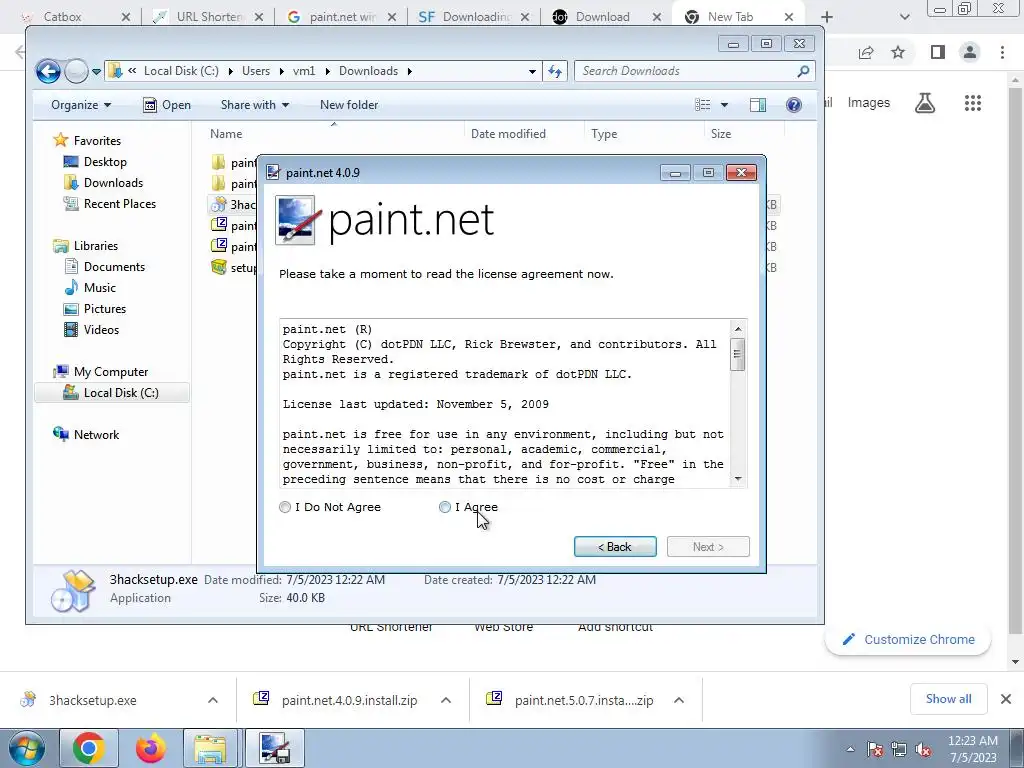Image resolution: width=1024 pixels, height=768 pixels.
Task: Click Show all downloads
Action: pyautogui.click(x=948, y=699)
